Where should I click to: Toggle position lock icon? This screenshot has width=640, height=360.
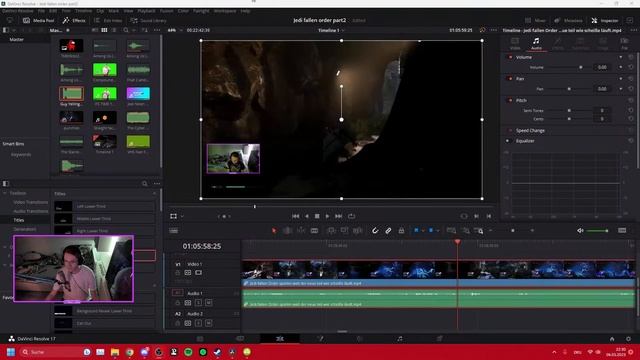(402, 231)
